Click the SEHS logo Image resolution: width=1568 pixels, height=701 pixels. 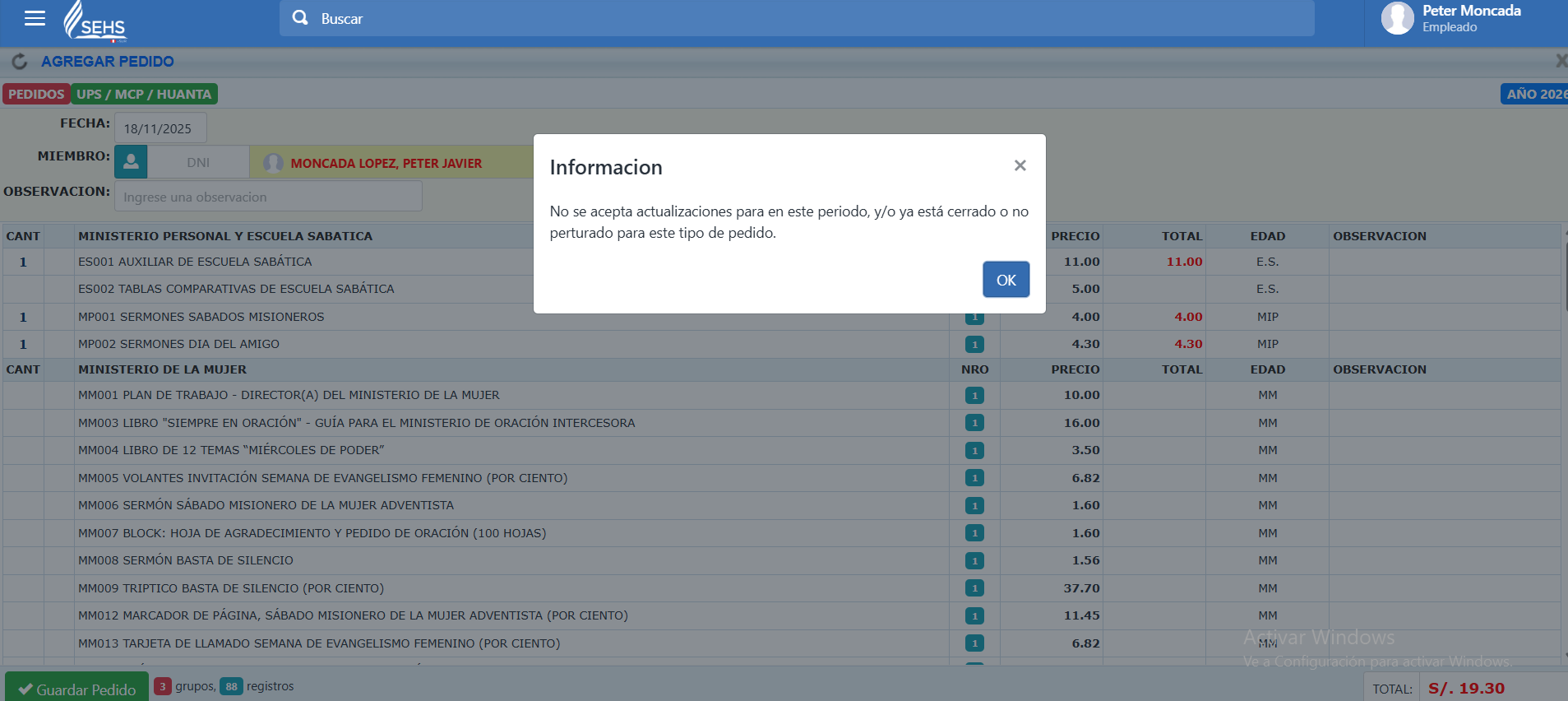point(95,21)
